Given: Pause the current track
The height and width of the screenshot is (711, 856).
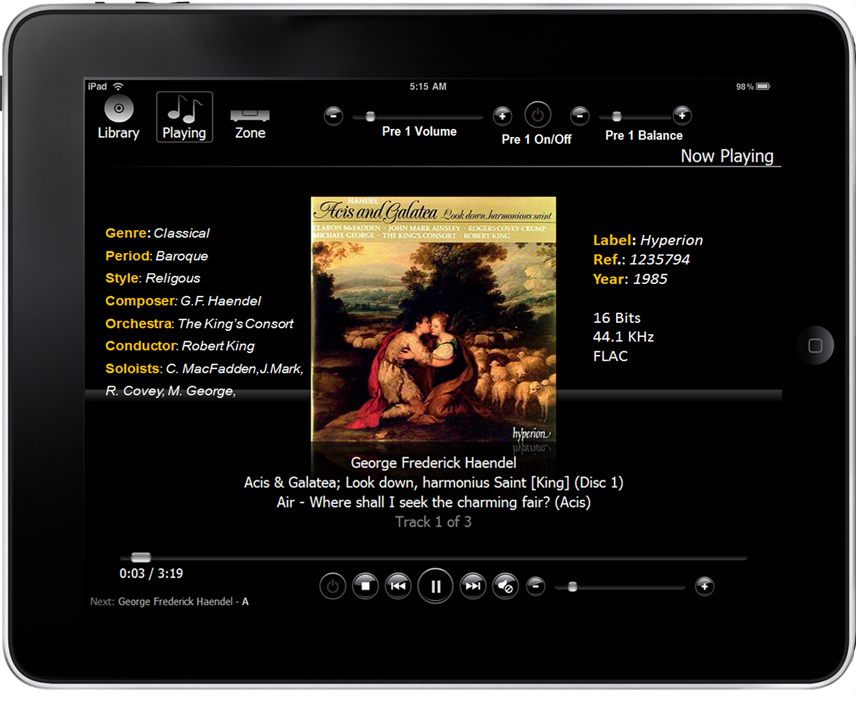Looking at the screenshot, I should pos(435,586).
